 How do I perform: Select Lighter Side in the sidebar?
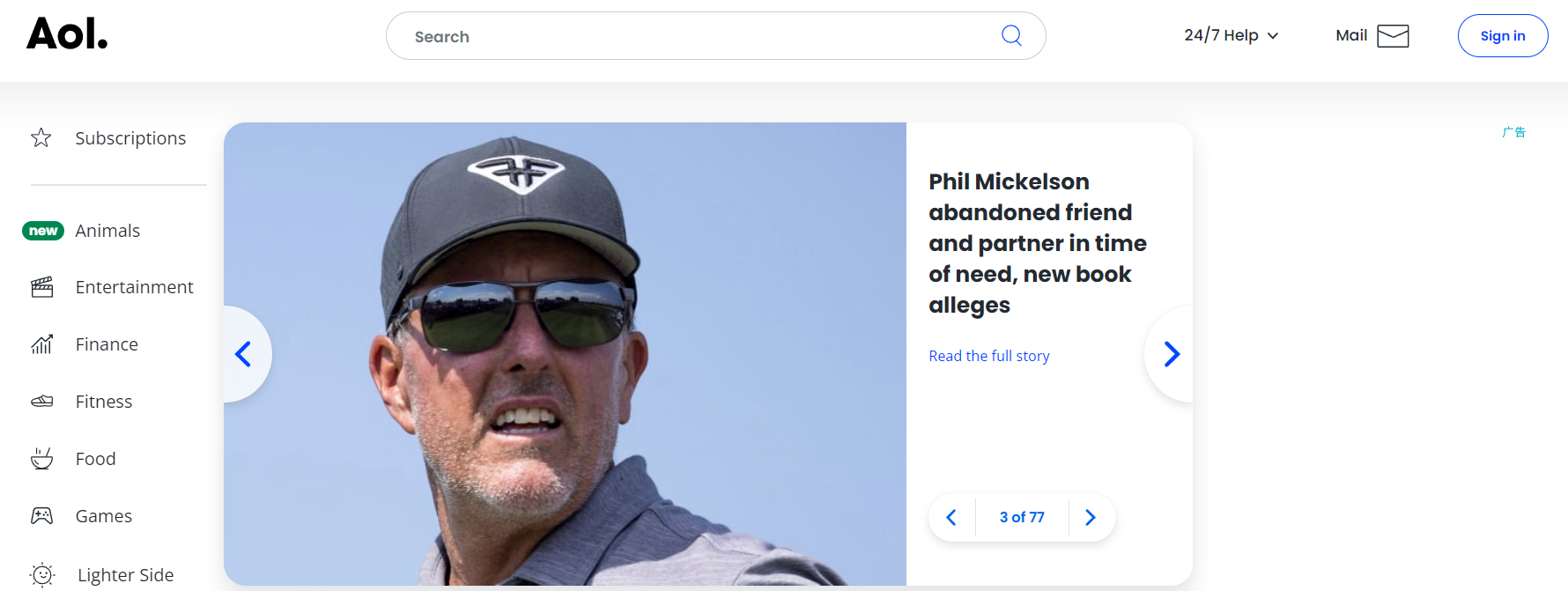coord(125,575)
